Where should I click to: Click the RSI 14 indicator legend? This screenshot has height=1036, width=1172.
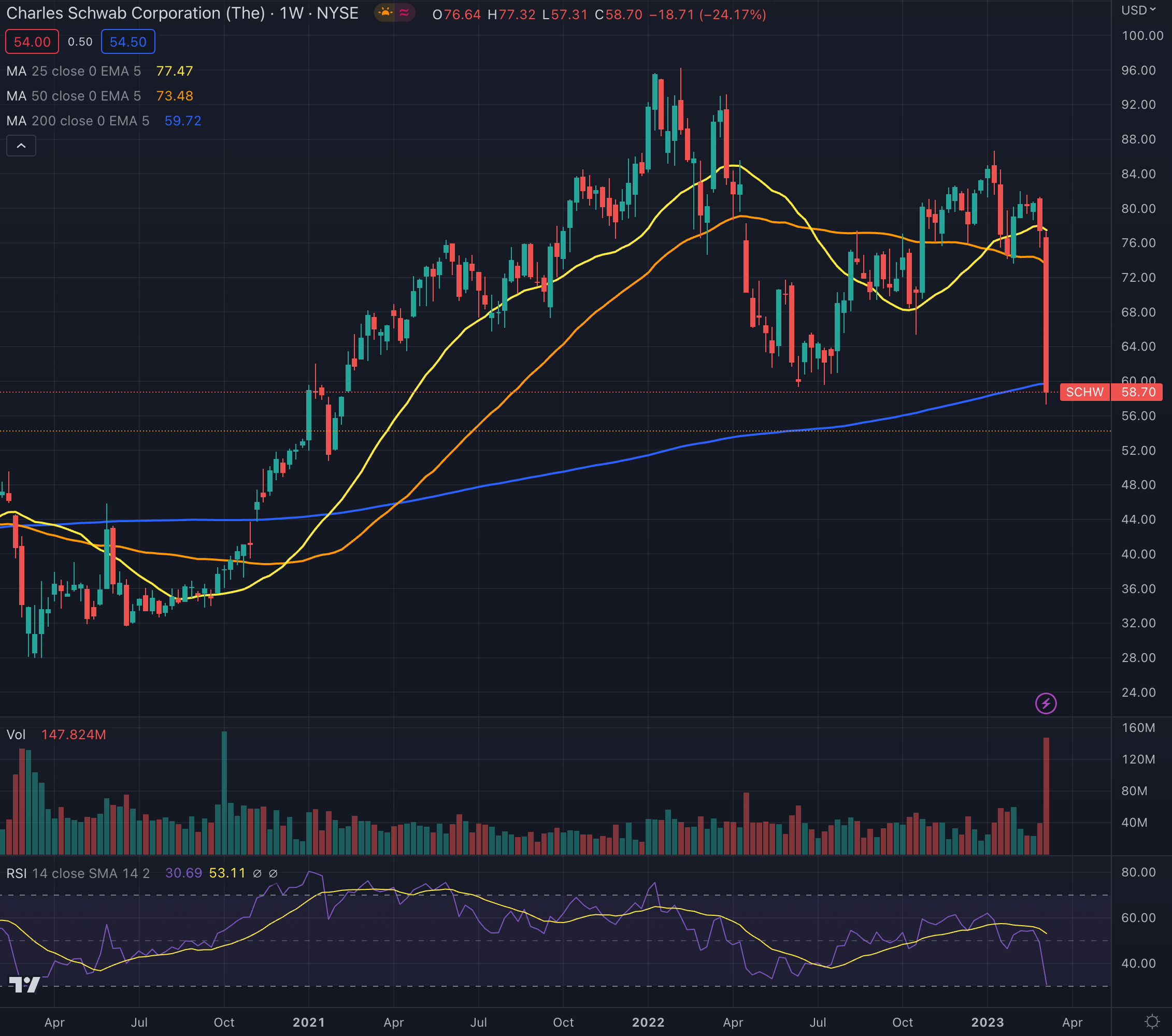[77, 873]
